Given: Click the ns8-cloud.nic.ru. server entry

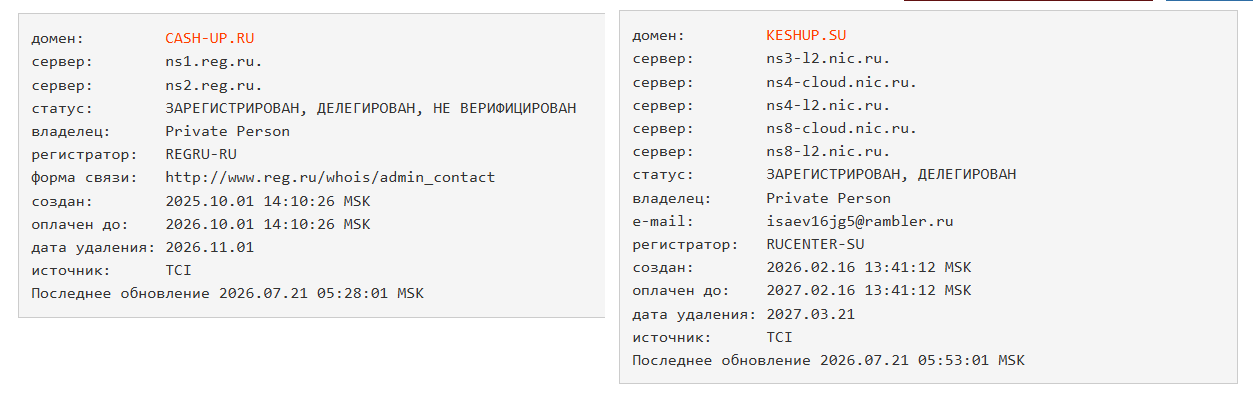Looking at the screenshot, I should (x=841, y=128).
